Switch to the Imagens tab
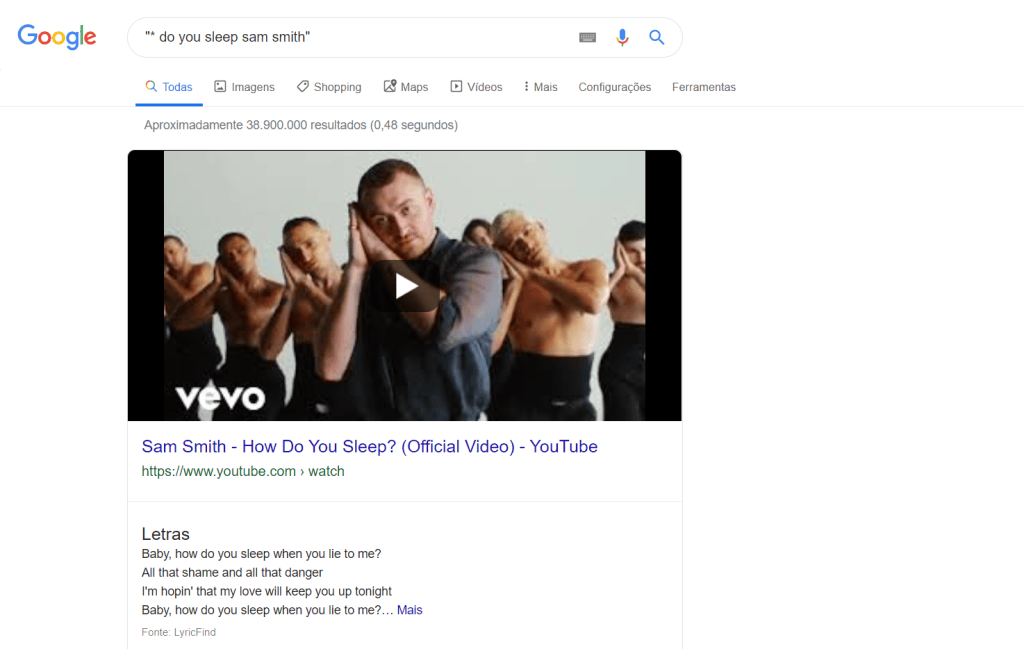 (244, 87)
